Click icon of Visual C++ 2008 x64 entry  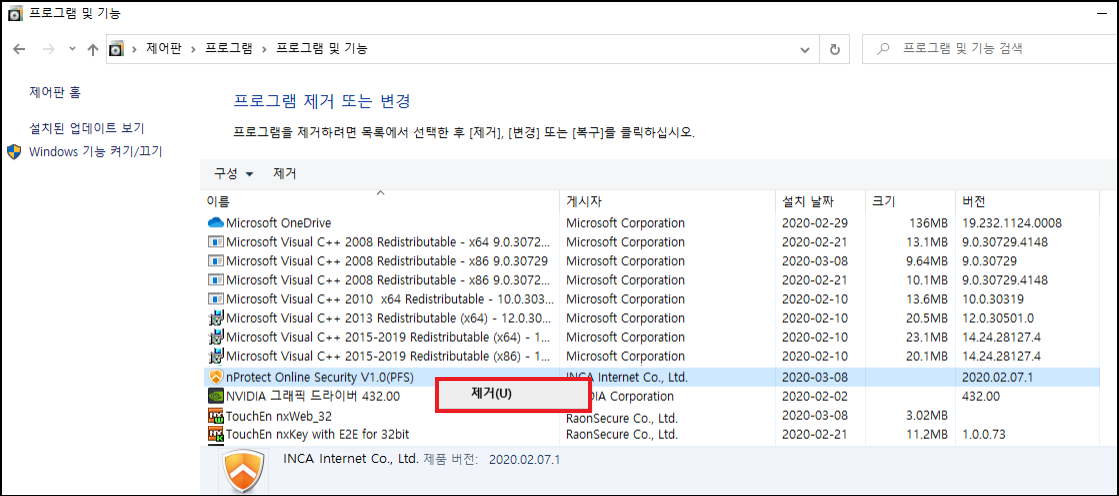216,242
